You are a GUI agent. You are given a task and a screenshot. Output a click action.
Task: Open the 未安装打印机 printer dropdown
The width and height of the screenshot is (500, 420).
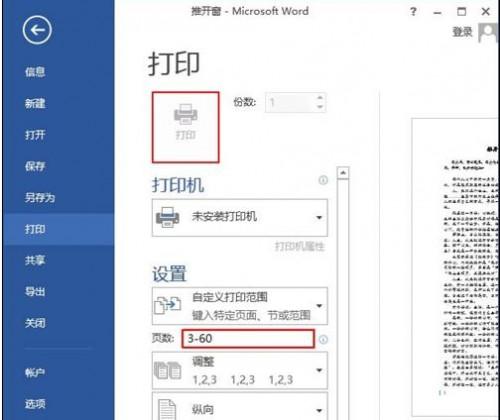click(x=240, y=218)
